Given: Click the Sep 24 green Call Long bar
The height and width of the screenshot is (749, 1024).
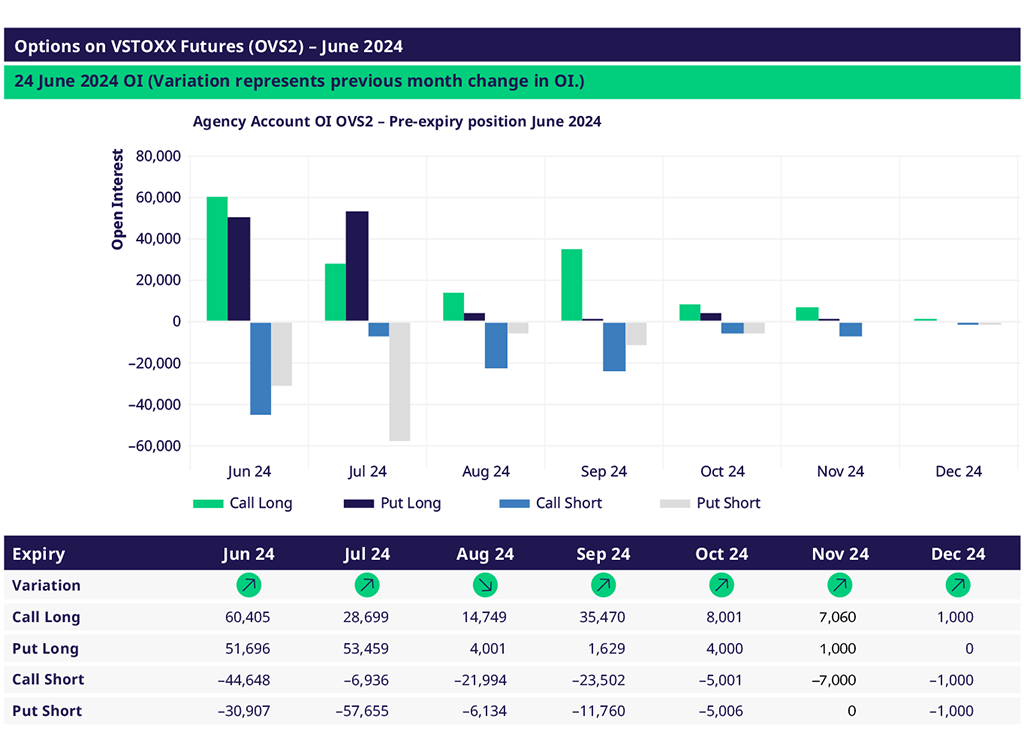Looking at the screenshot, I should [572, 285].
